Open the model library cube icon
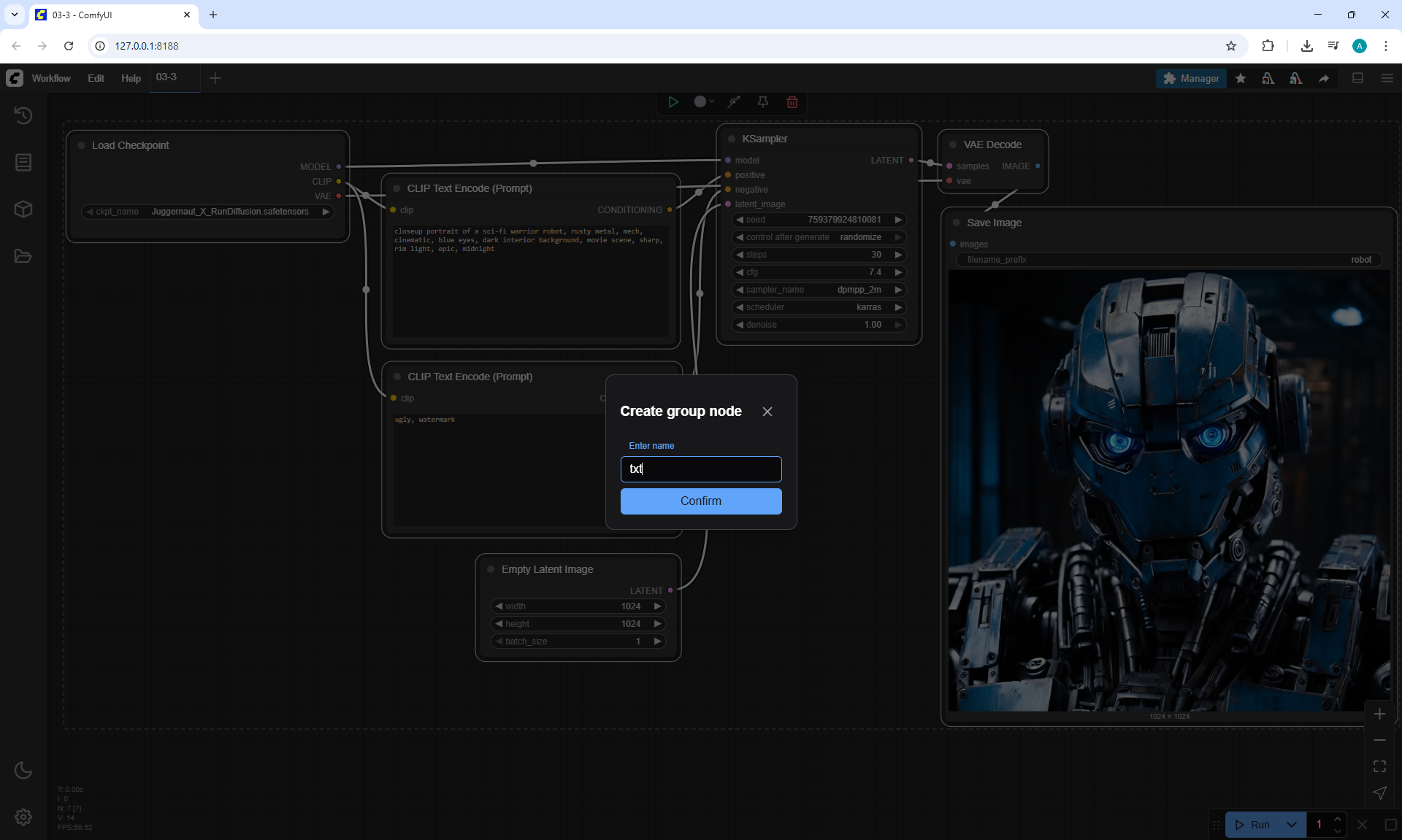The height and width of the screenshot is (840, 1402). [23, 209]
